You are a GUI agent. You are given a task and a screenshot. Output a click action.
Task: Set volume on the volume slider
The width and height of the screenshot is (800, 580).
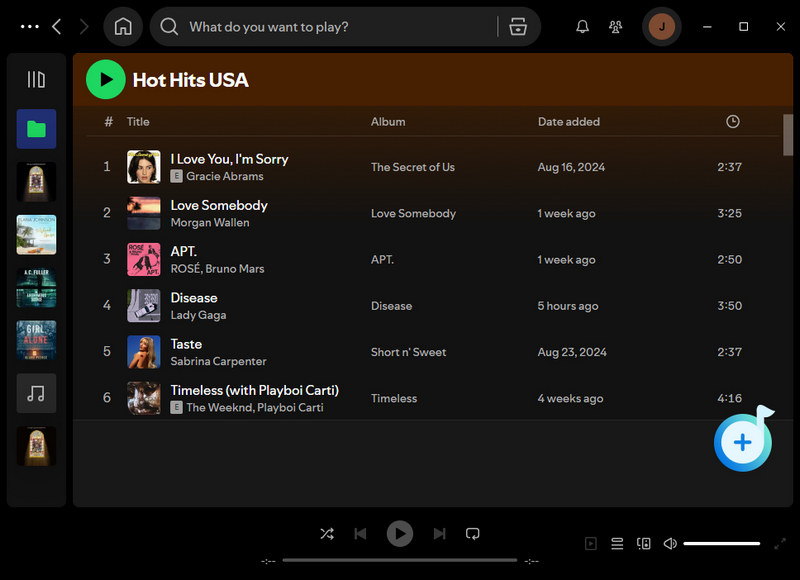[x=721, y=544]
